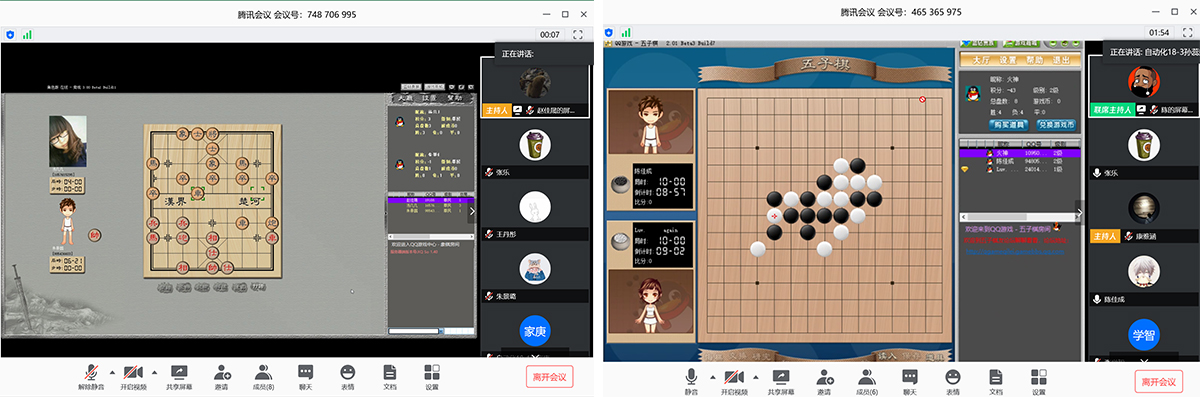Viewport: 1200px width, 397px height.
Task: Open settings (设置) grid icon in left meeting
Action: (432, 378)
